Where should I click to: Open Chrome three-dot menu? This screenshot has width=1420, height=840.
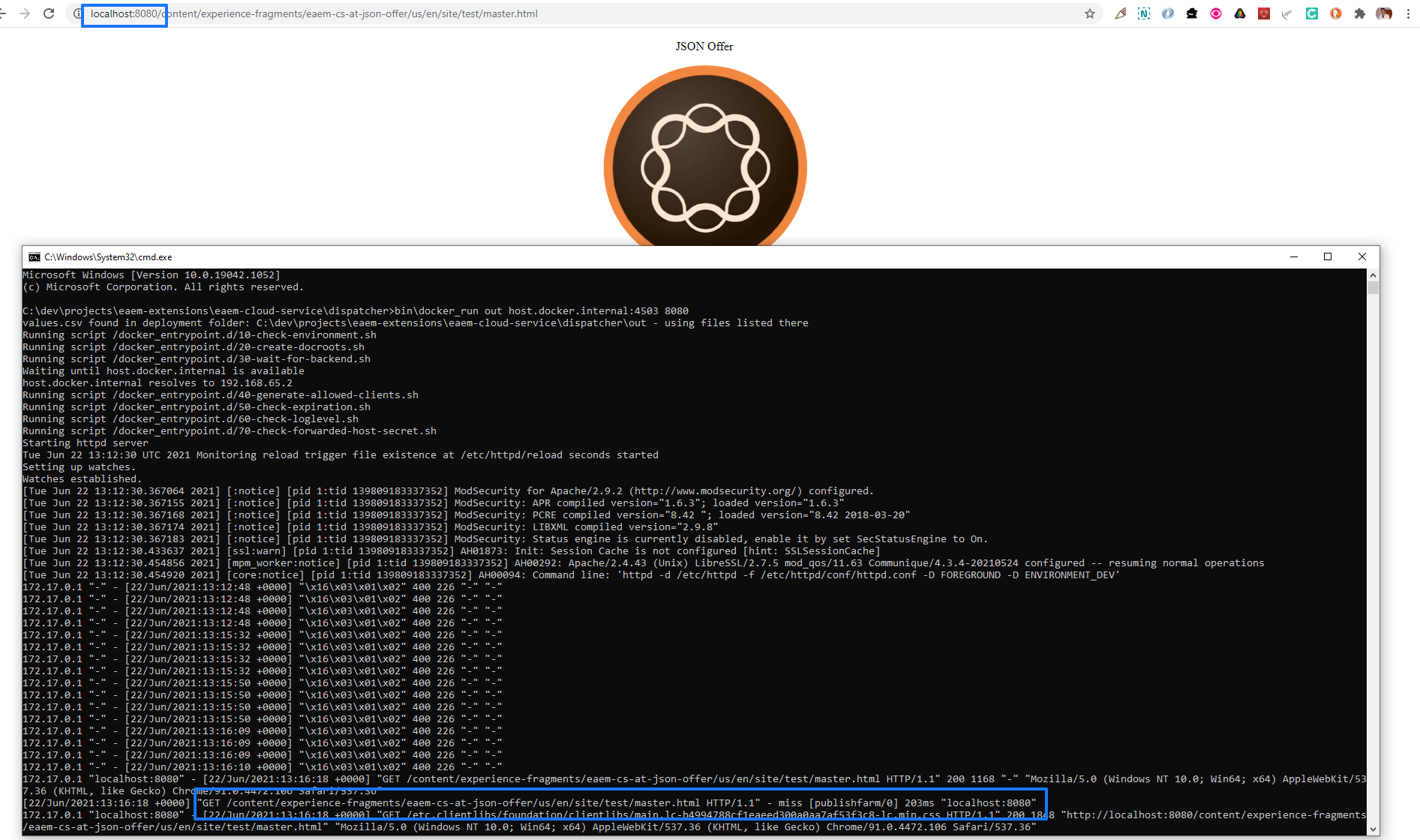(x=1408, y=13)
